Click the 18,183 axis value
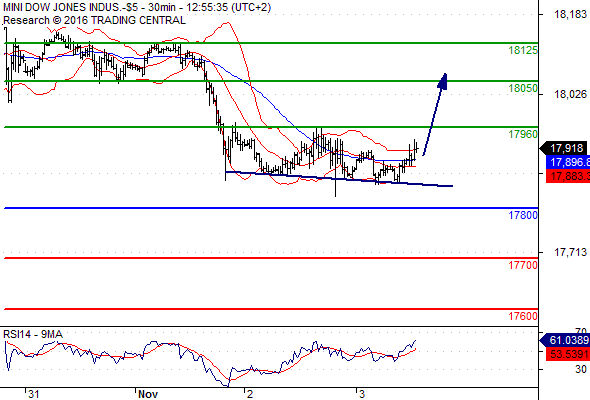590x400 pixels. coord(570,14)
